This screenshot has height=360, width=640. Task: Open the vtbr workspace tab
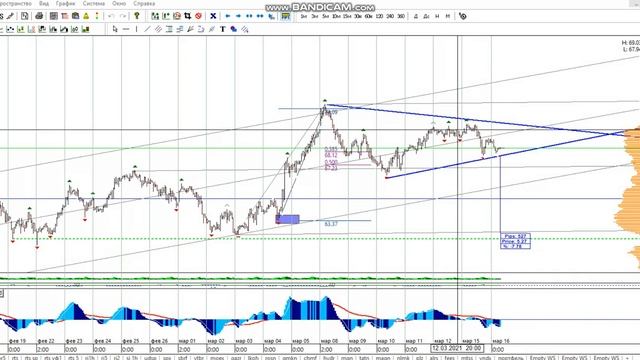200,358
